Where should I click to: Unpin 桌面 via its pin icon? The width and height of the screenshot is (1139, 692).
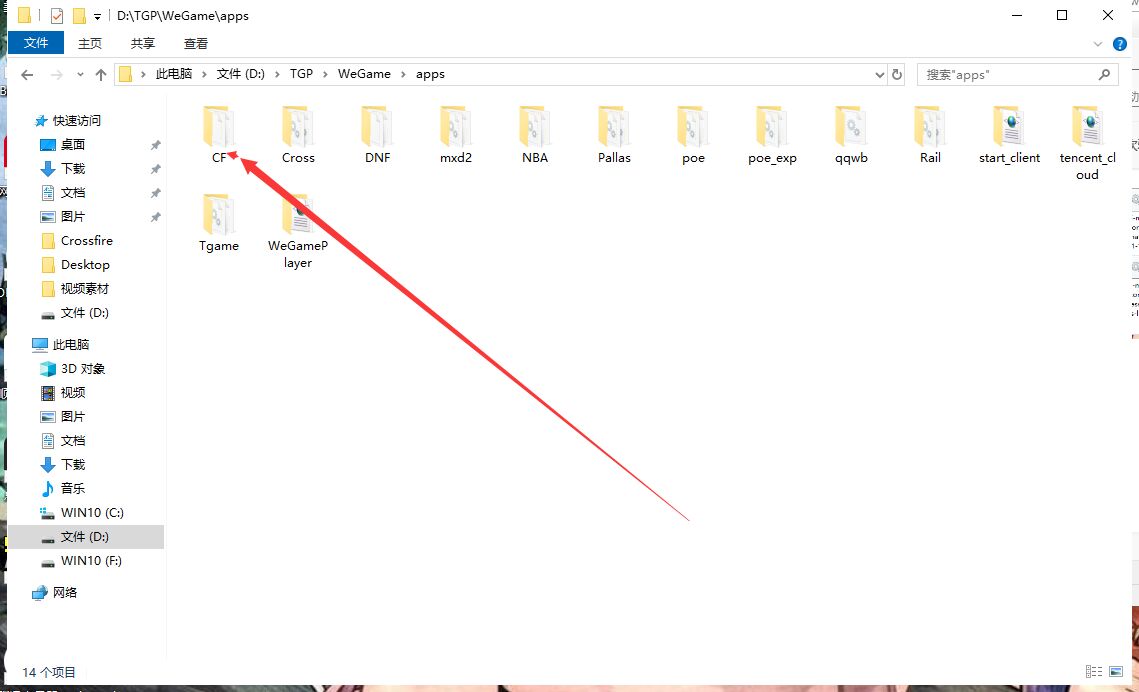click(155, 145)
